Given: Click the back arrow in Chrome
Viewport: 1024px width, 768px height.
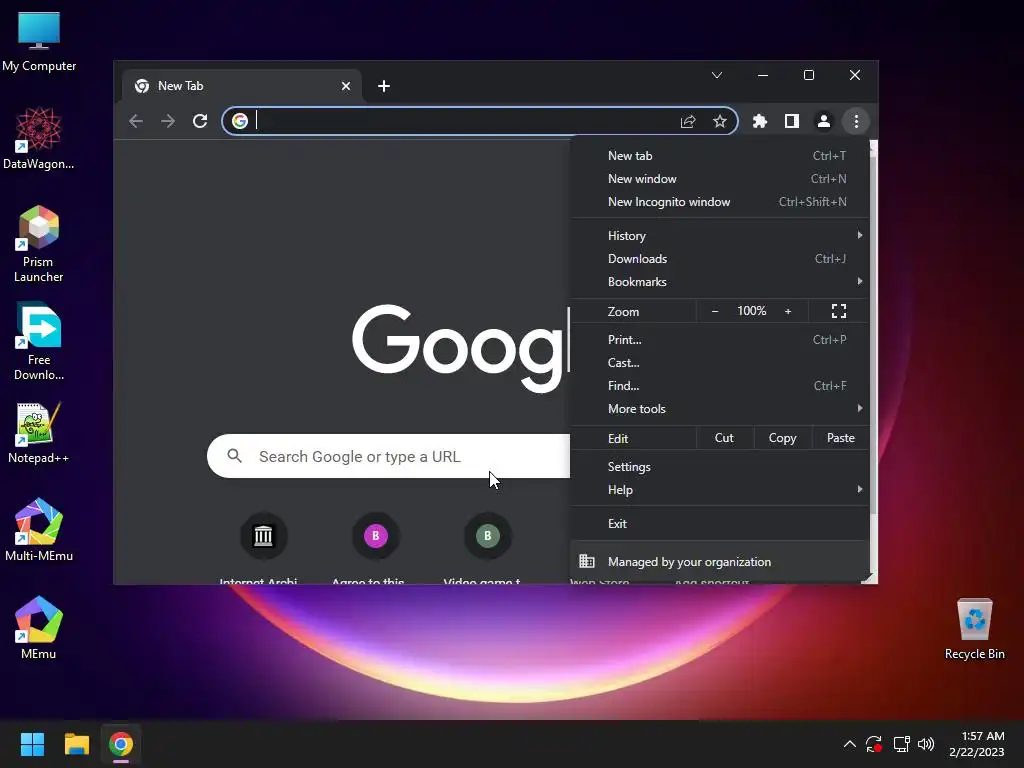Looking at the screenshot, I should coord(136,121).
